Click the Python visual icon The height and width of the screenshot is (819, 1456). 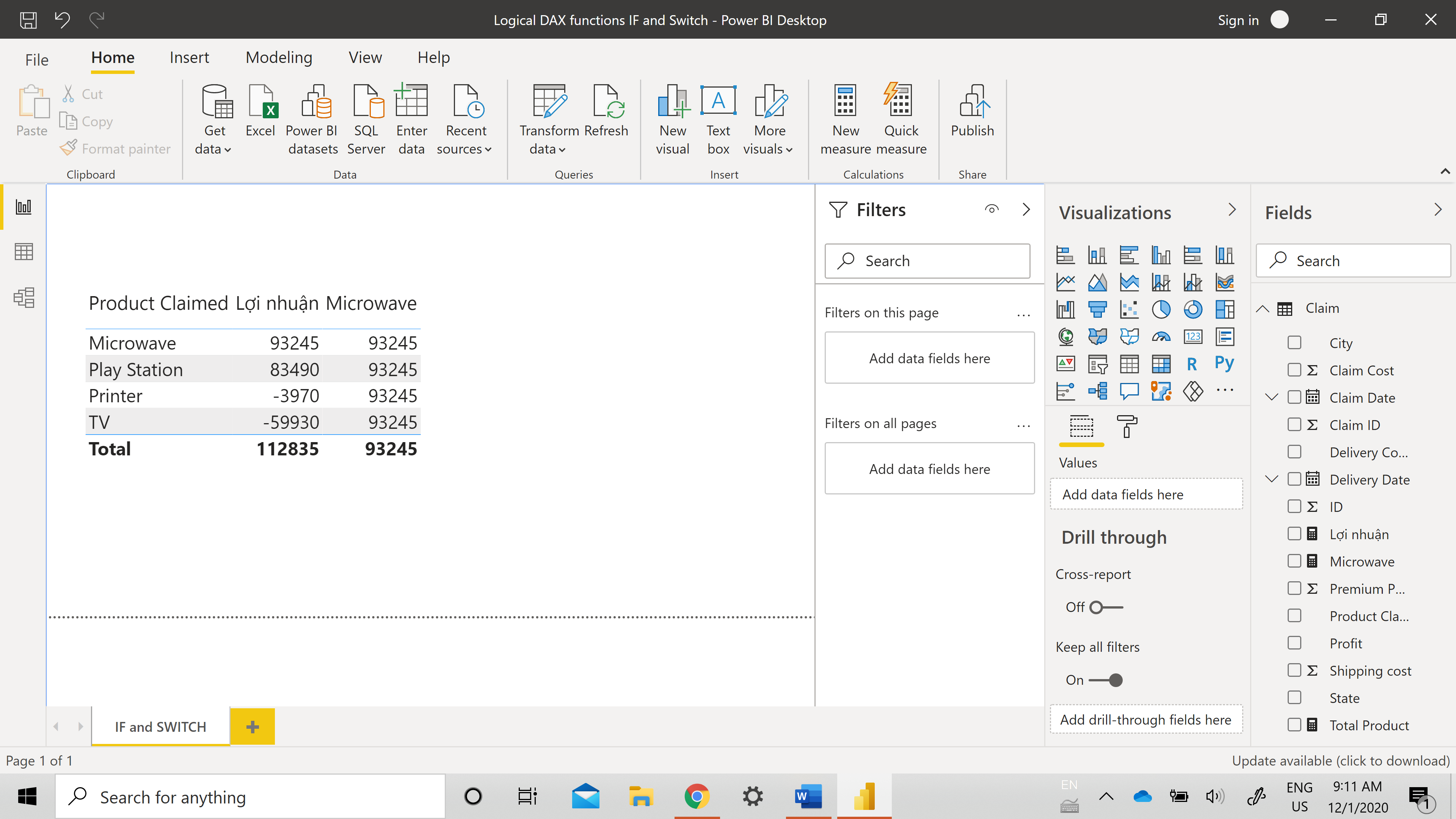pos(1224,364)
